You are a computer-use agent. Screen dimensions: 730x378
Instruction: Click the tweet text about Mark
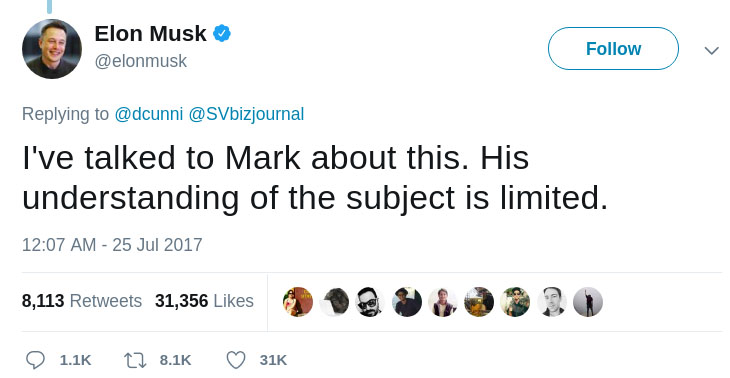coord(315,177)
